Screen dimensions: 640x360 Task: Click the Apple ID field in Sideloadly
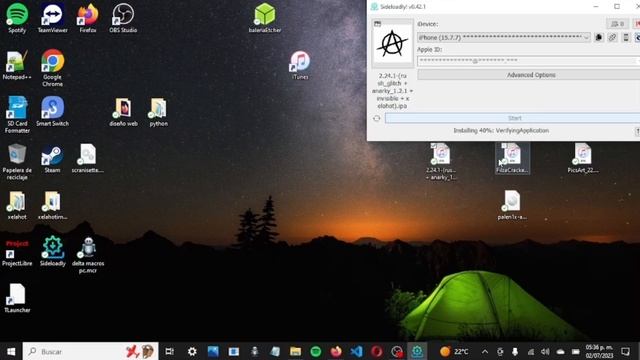pyautogui.click(x=528, y=61)
